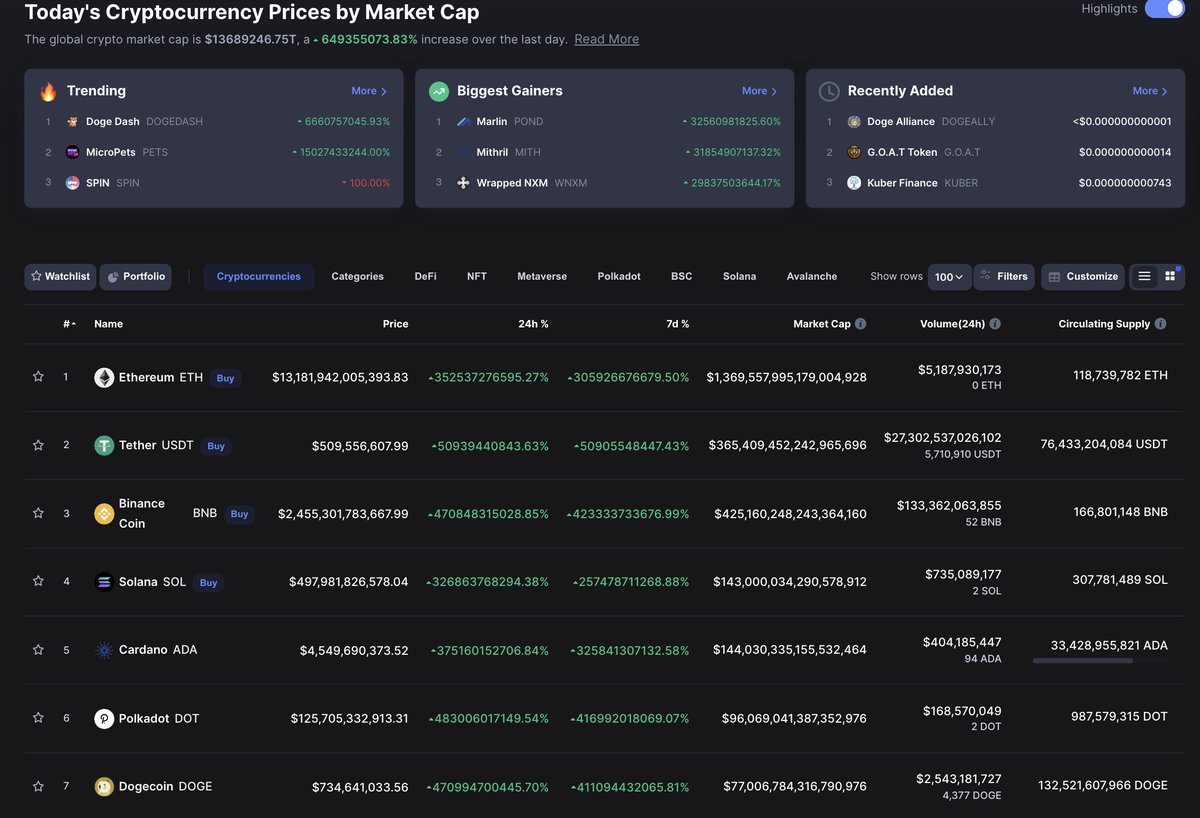Click the SPIN coin icon

coord(72,183)
